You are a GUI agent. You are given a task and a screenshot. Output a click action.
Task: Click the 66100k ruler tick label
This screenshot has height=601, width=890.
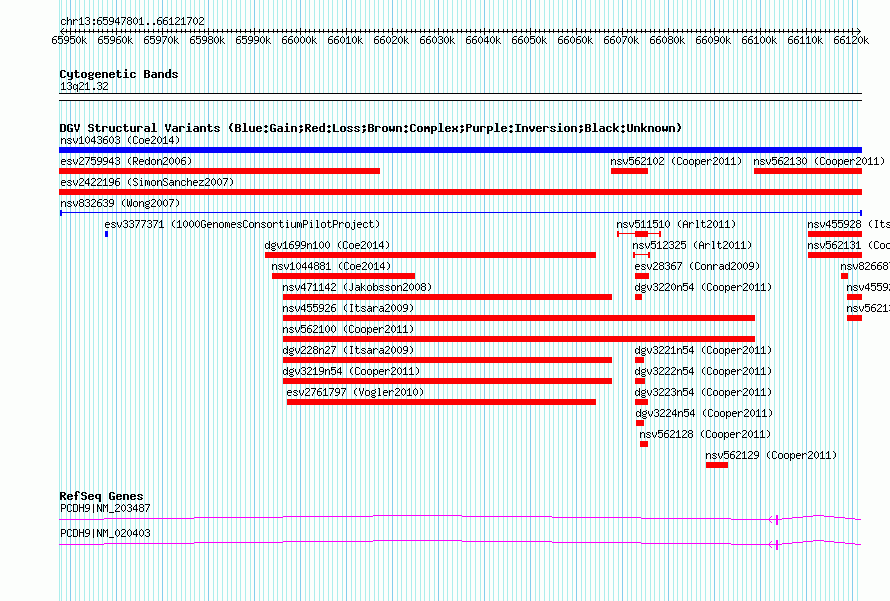[759, 40]
